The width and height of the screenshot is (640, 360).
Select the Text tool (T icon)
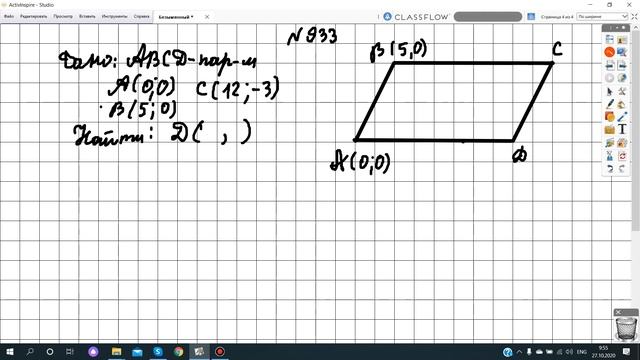(622, 130)
